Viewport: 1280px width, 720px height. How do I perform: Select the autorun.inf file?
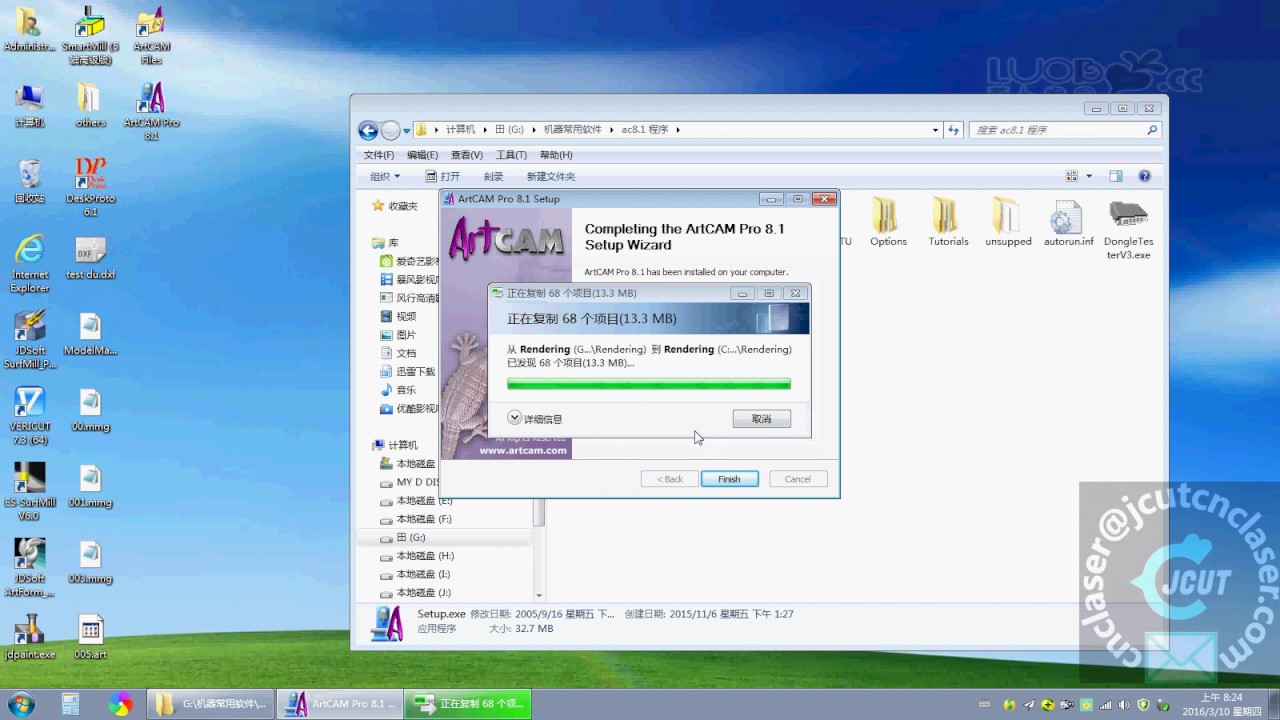click(1069, 222)
